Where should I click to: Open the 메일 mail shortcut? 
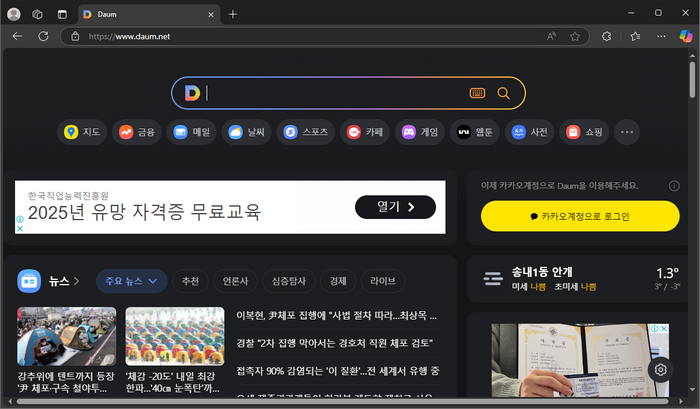point(192,132)
